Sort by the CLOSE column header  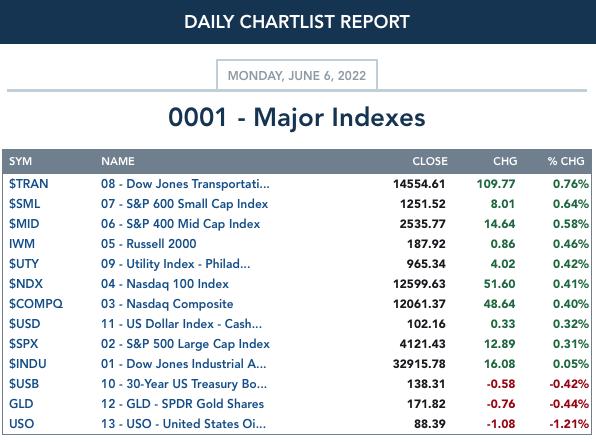click(430, 161)
